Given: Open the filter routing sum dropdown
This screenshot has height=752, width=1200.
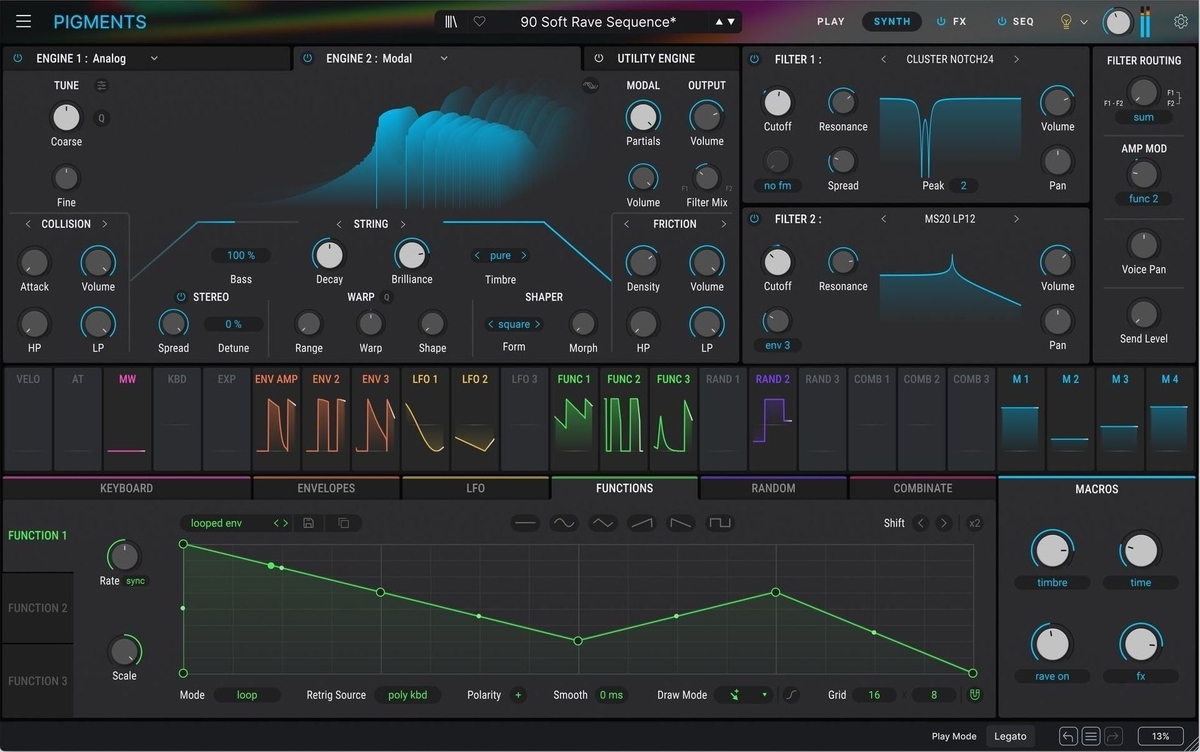Looking at the screenshot, I should [1144, 117].
